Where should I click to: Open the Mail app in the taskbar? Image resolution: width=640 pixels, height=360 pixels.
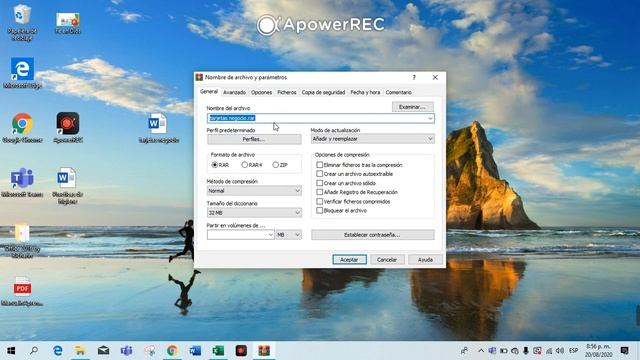pos(103,351)
